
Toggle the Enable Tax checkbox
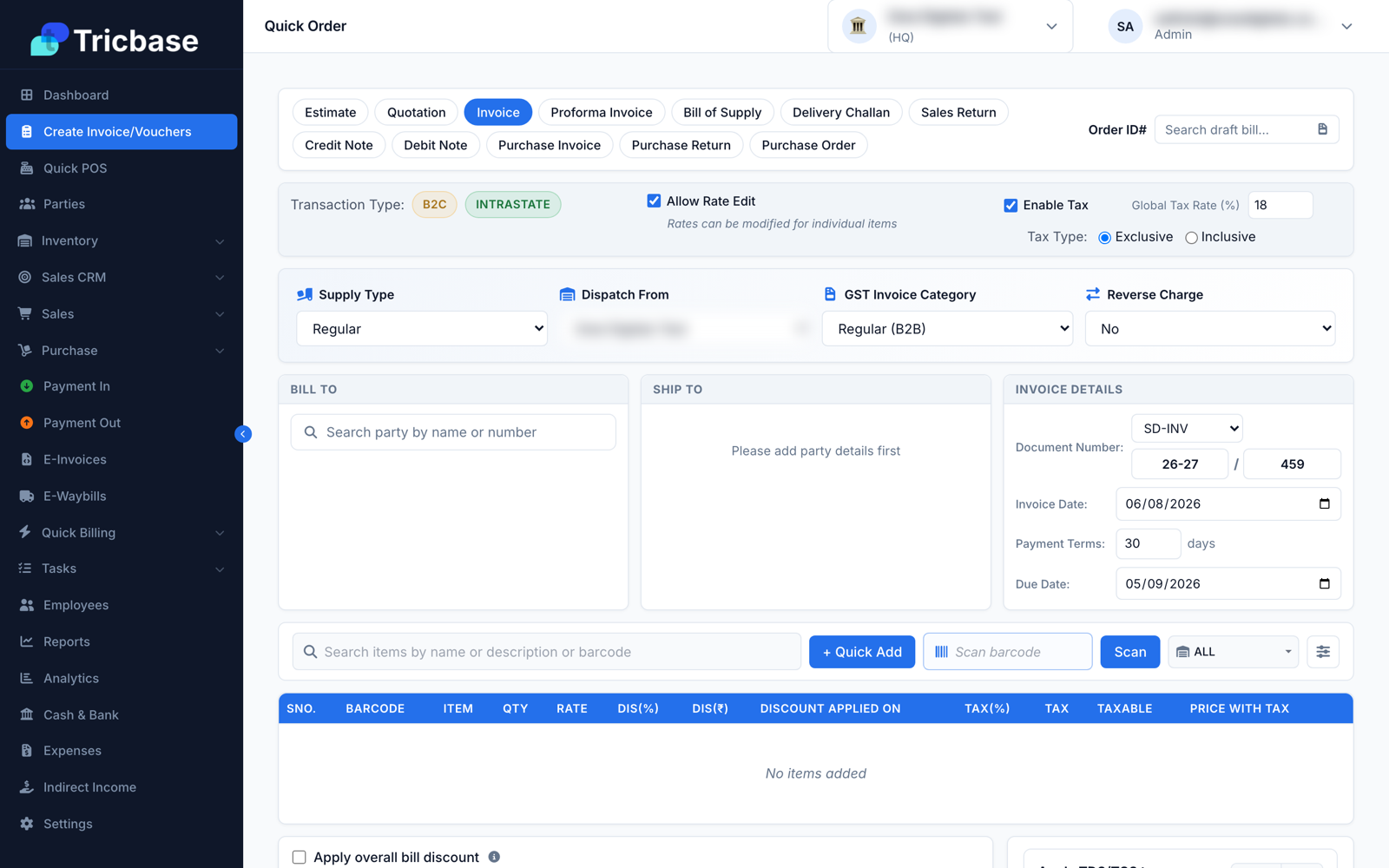(x=1010, y=205)
